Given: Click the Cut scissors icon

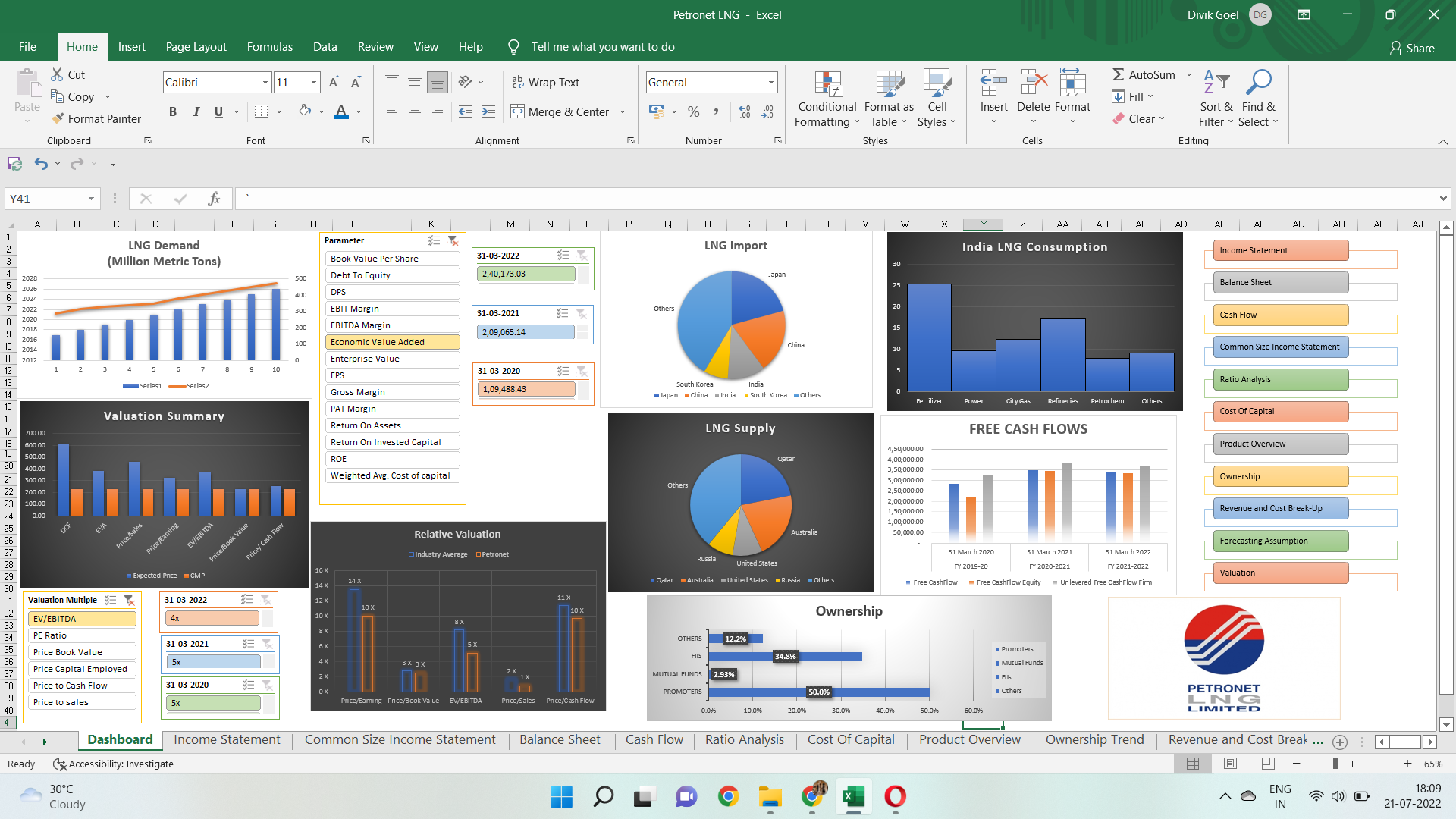Looking at the screenshot, I should pyautogui.click(x=57, y=74).
